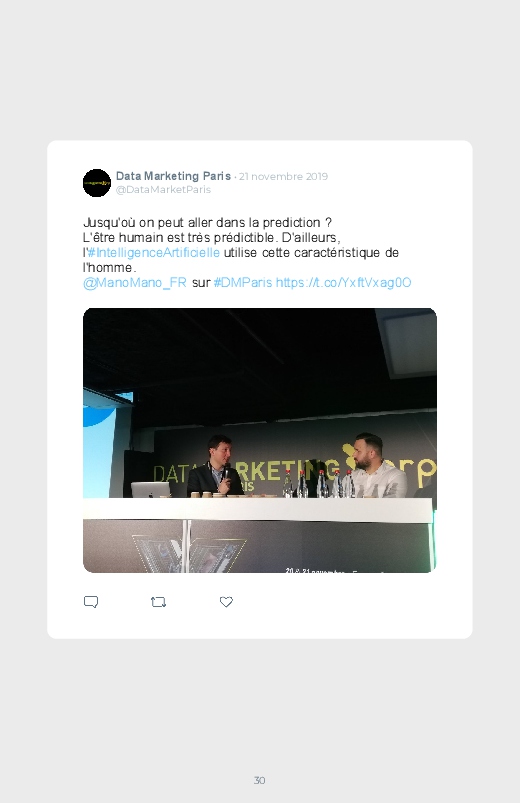The width and height of the screenshot is (520, 803).
Task: Click the Data Marketing Paris account name
Action: 173,176
